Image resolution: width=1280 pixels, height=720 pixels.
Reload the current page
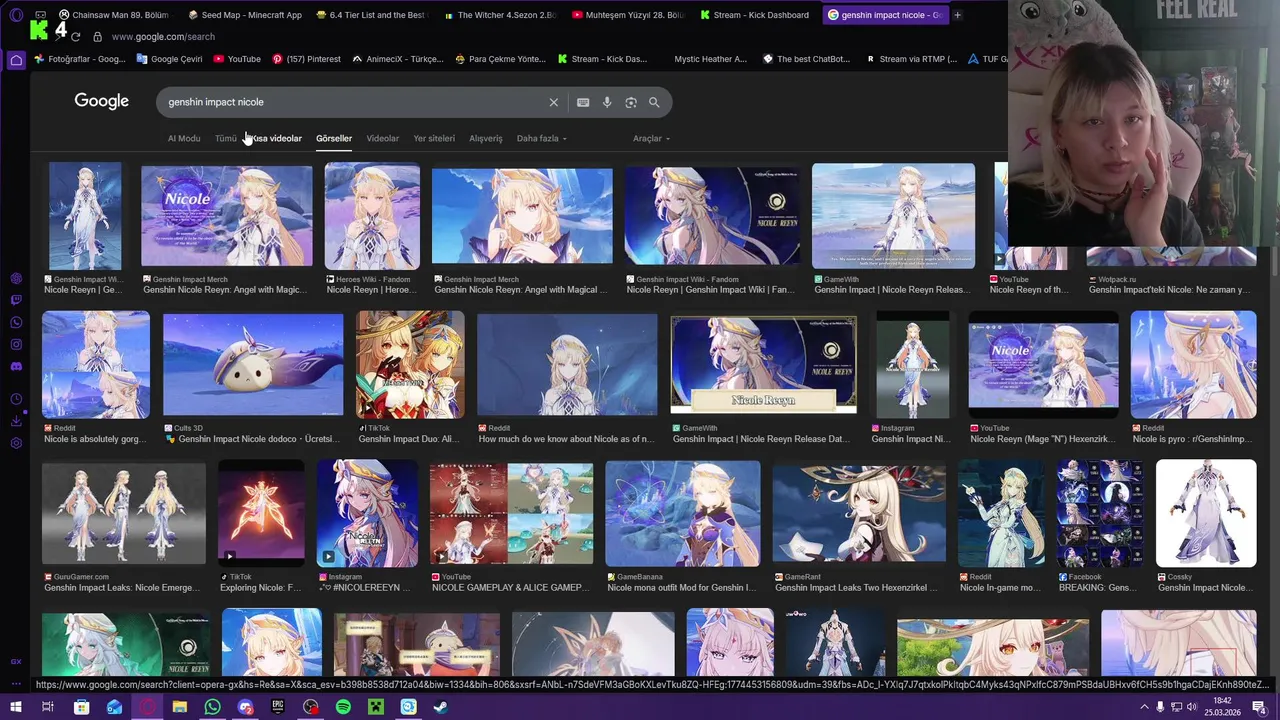[75, 37]
